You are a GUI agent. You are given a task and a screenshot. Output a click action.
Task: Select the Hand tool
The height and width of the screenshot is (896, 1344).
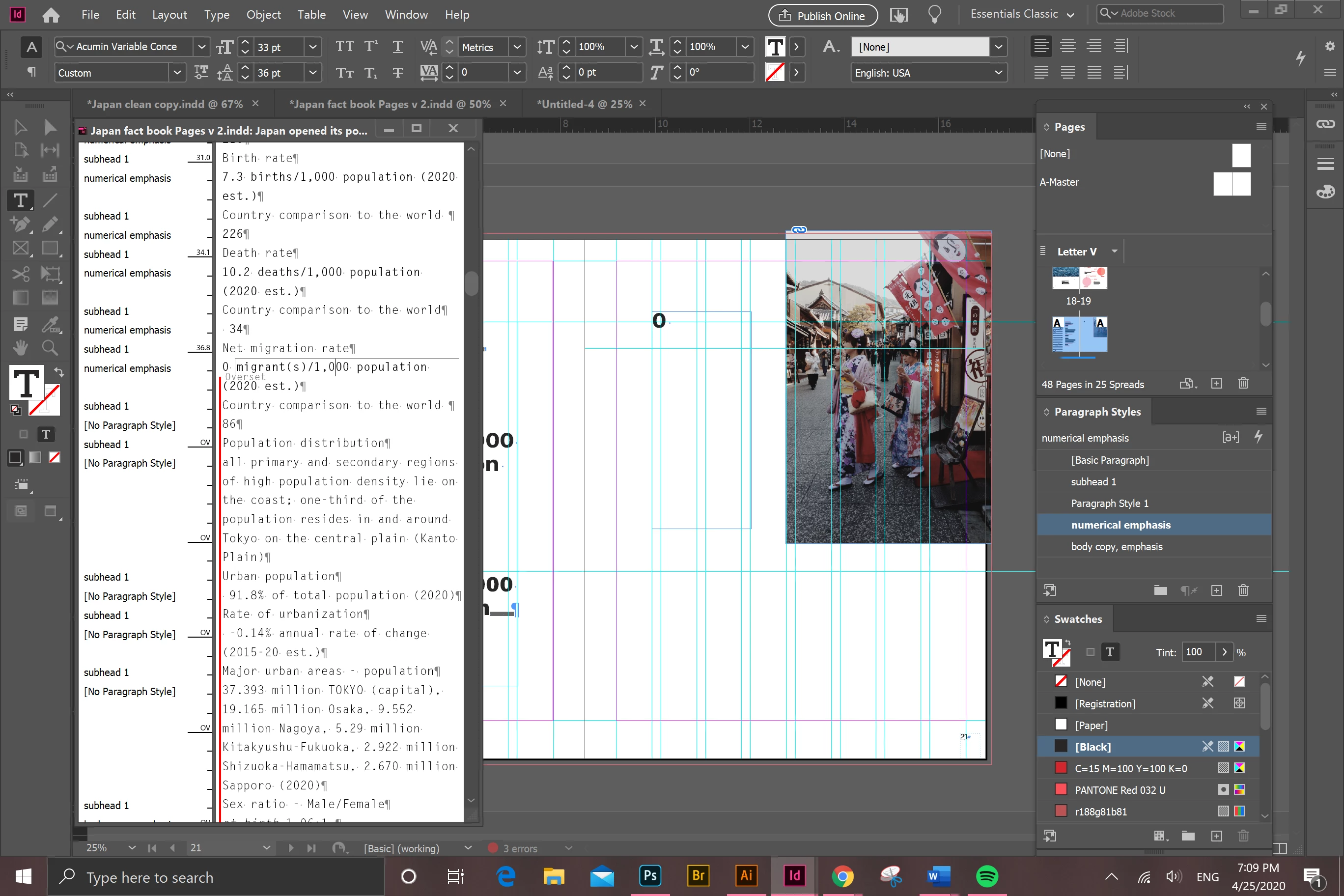click(21, 347)
